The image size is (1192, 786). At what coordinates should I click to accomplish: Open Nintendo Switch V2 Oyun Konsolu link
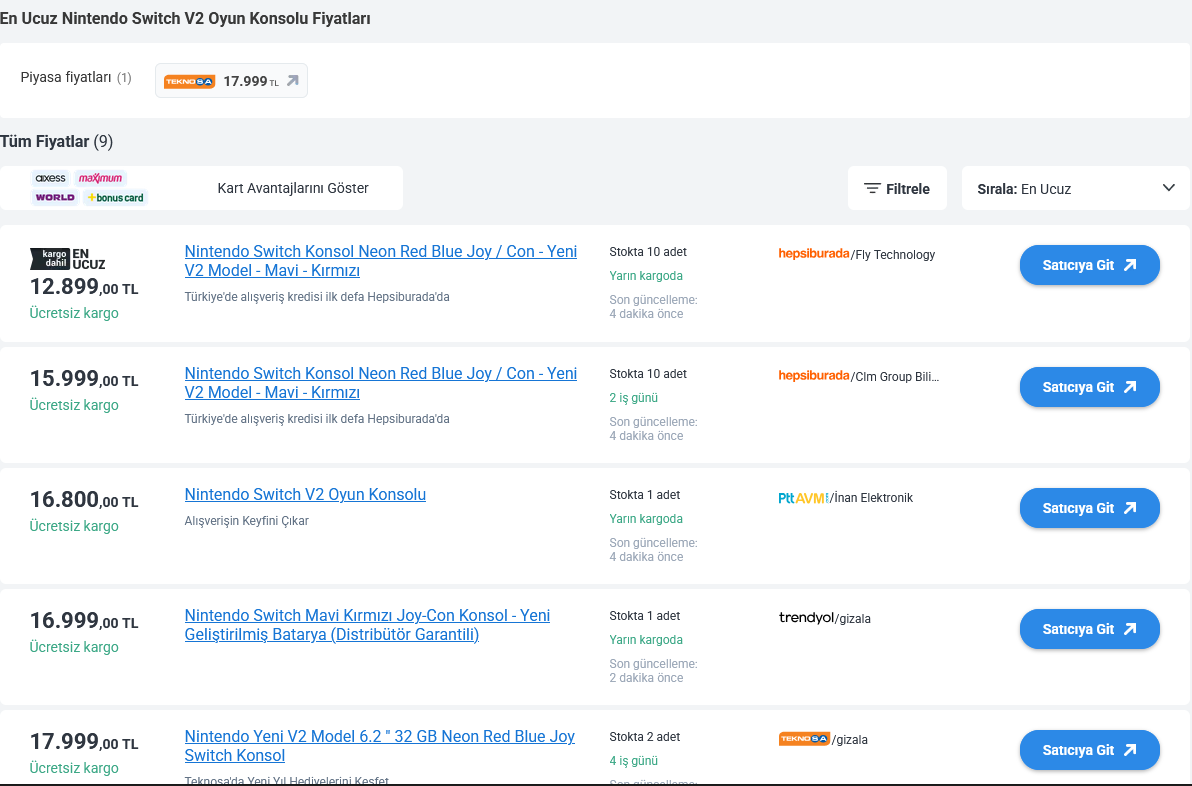[x=305, y=495]
